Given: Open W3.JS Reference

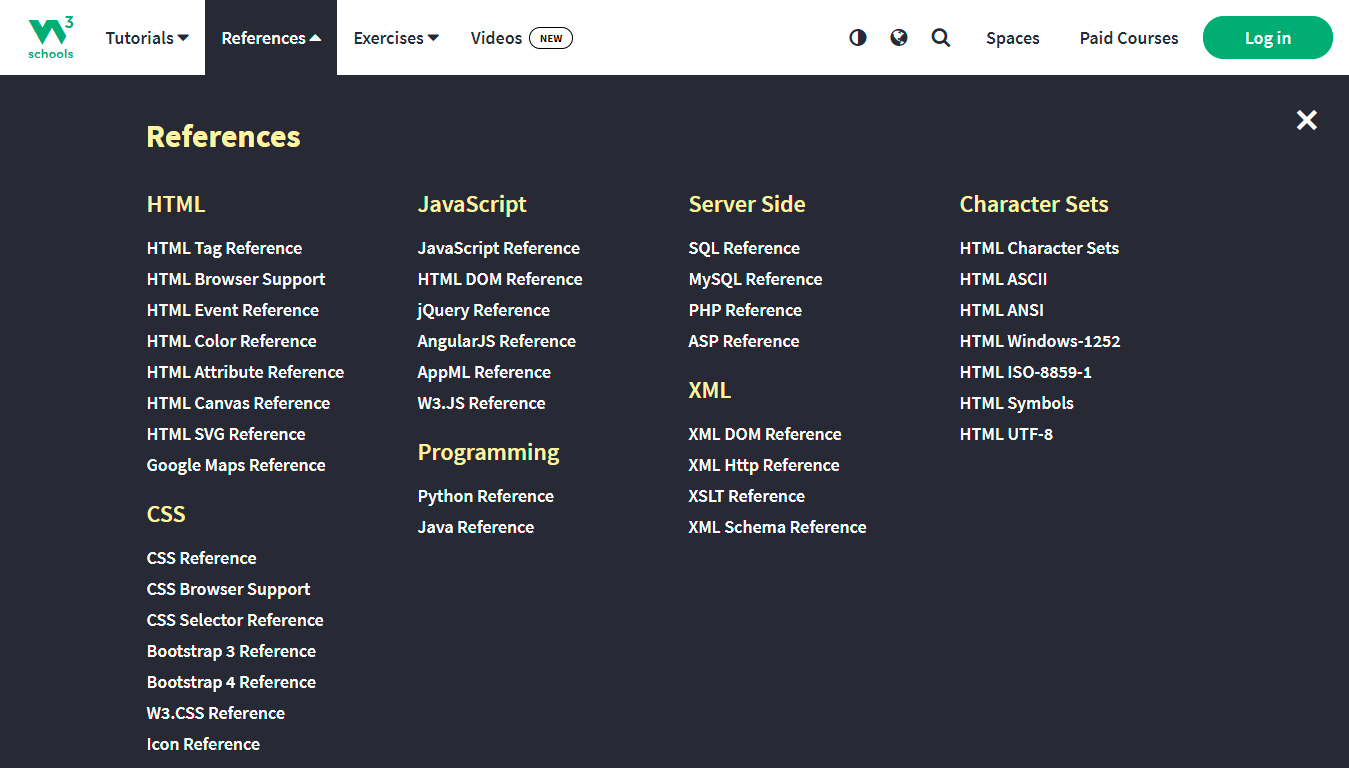Looking at the screenshot, I should point(482,403).
